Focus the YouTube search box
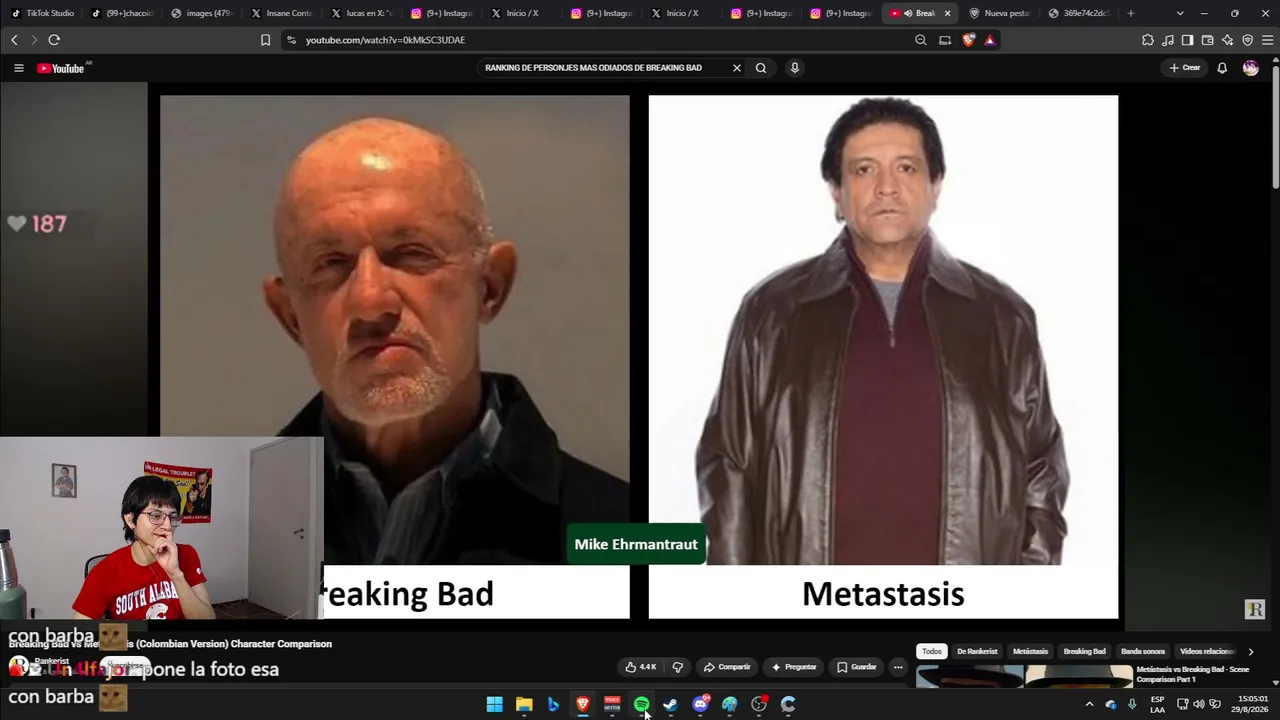This screenshot has height=720, width=1280. pos(604,68)
